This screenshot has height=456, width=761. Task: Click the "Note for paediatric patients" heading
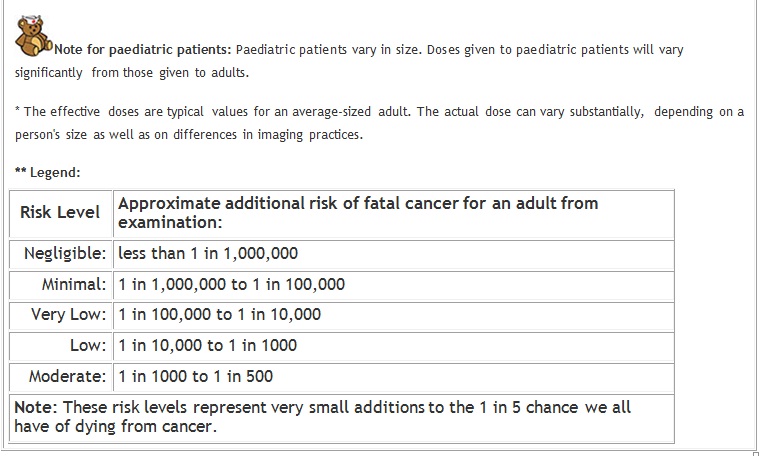[143, 49]
